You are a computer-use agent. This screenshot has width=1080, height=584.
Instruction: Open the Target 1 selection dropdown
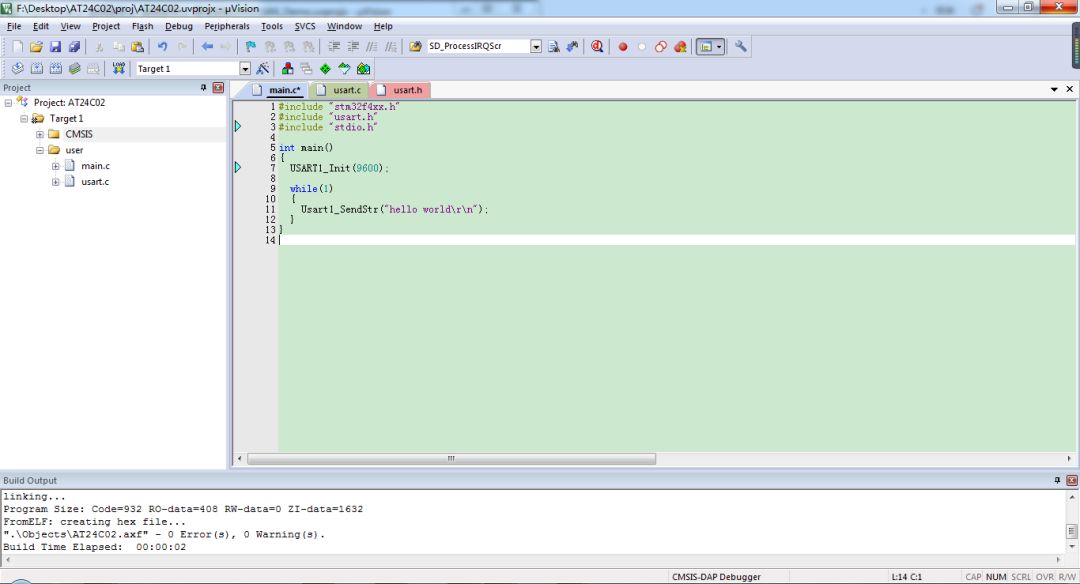pos(245,69)
